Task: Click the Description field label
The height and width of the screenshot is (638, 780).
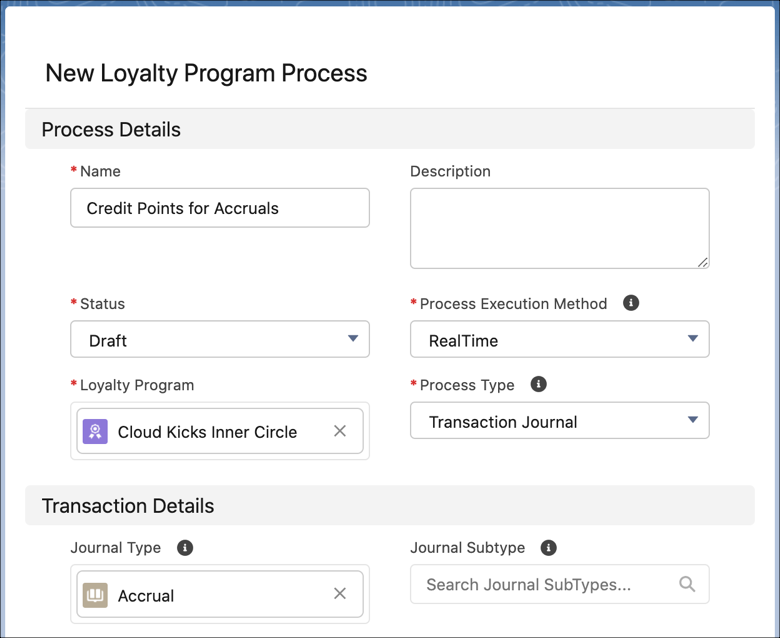Action: 450,171
